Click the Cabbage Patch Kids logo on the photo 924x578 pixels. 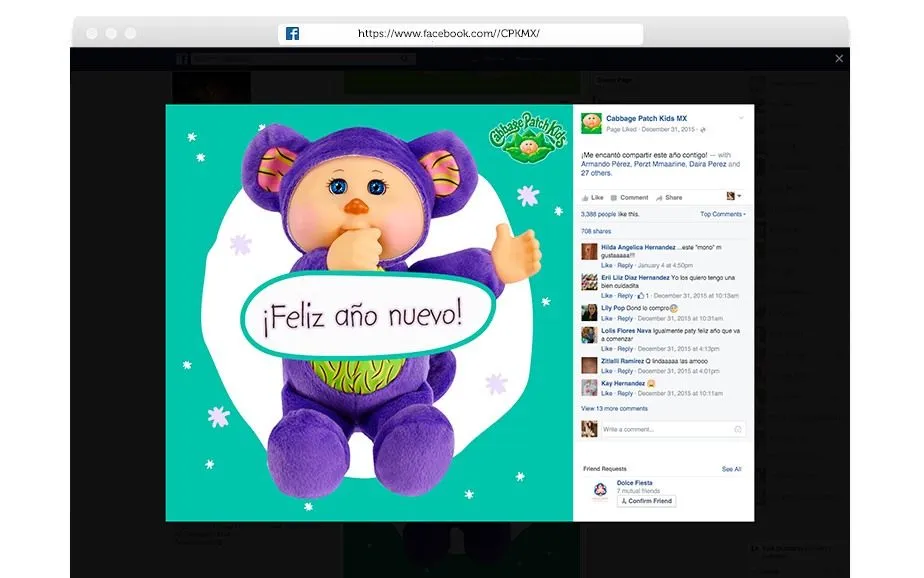pos(528,138)
